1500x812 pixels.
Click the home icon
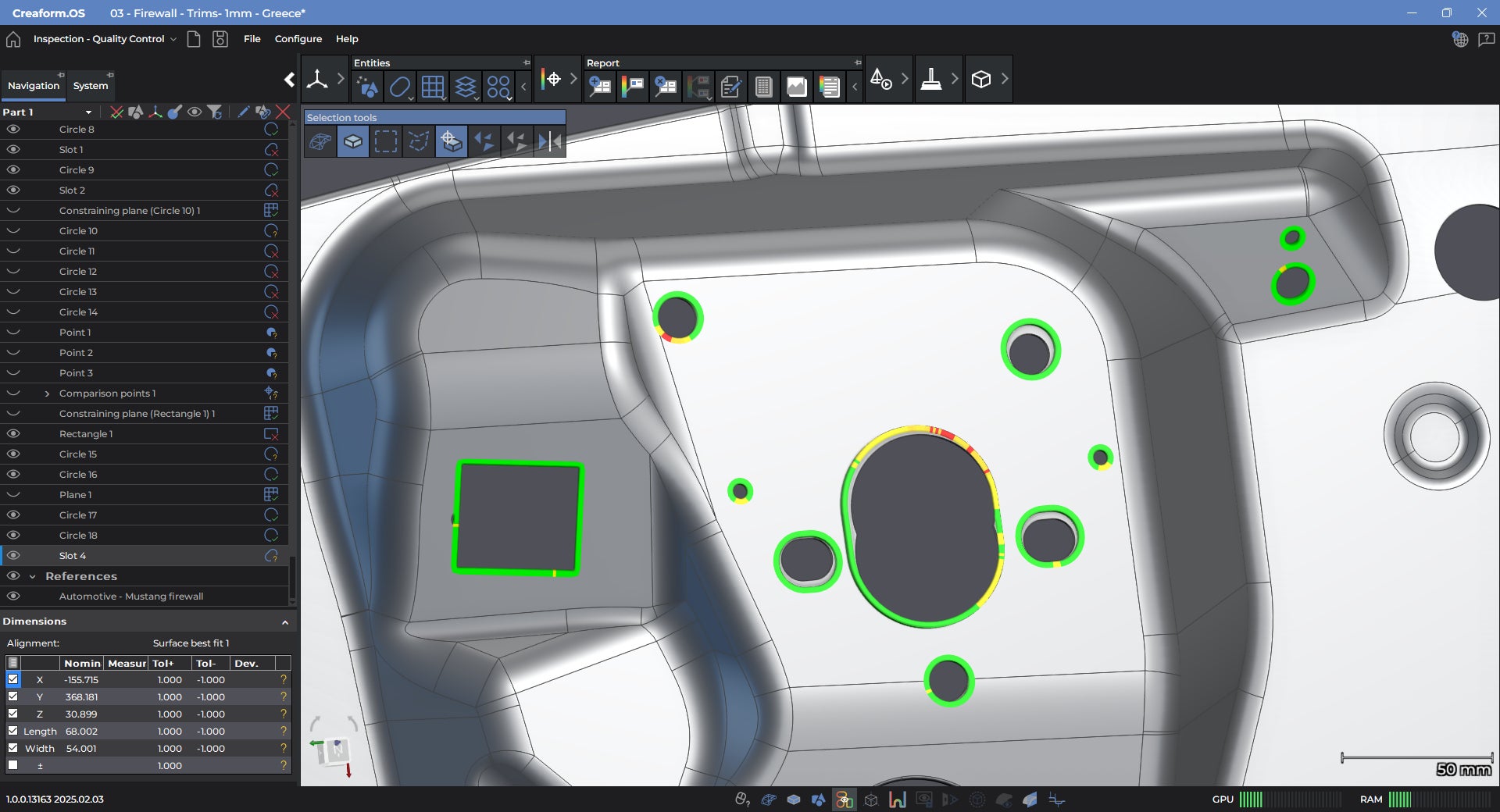pos(13,39)
